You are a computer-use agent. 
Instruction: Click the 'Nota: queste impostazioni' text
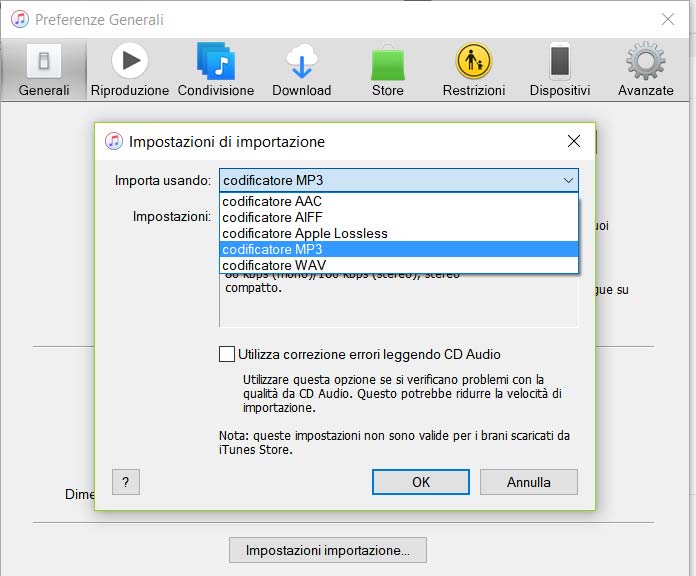394,442
